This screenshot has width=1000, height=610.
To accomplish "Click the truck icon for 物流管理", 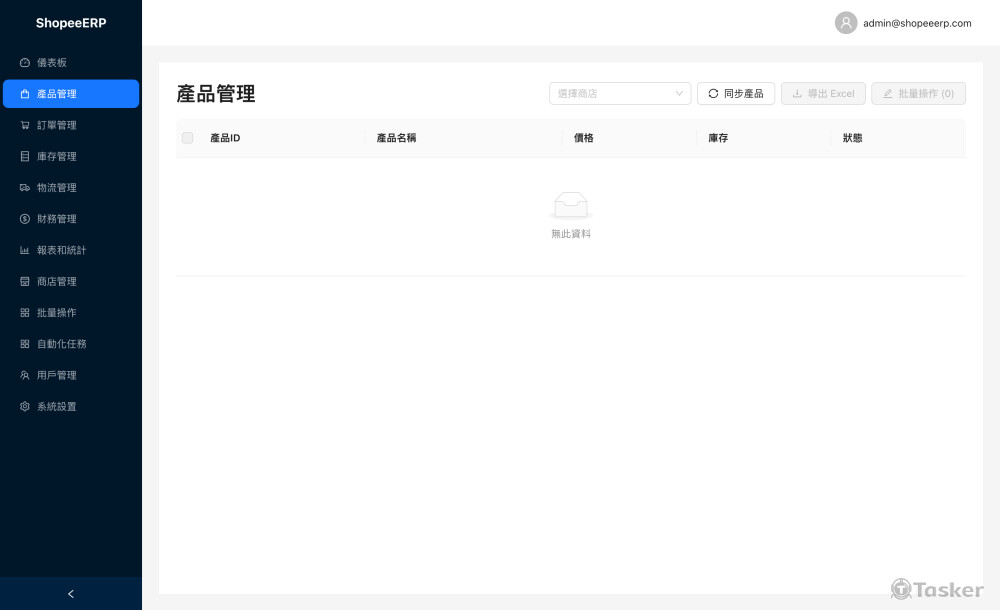I will coord(25,187).
